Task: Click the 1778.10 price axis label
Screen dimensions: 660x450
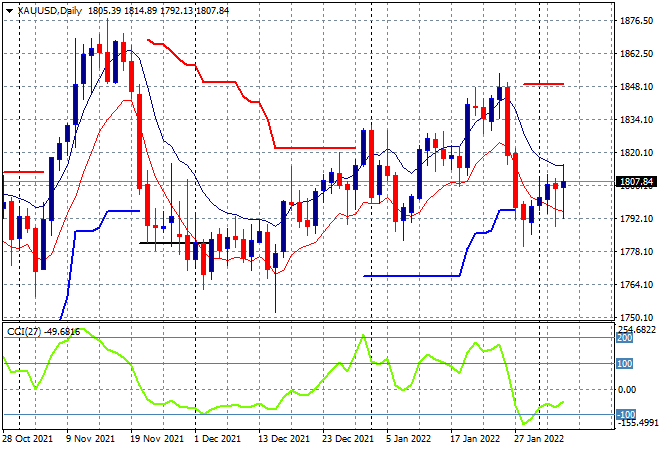Action: tap(636, 252)
